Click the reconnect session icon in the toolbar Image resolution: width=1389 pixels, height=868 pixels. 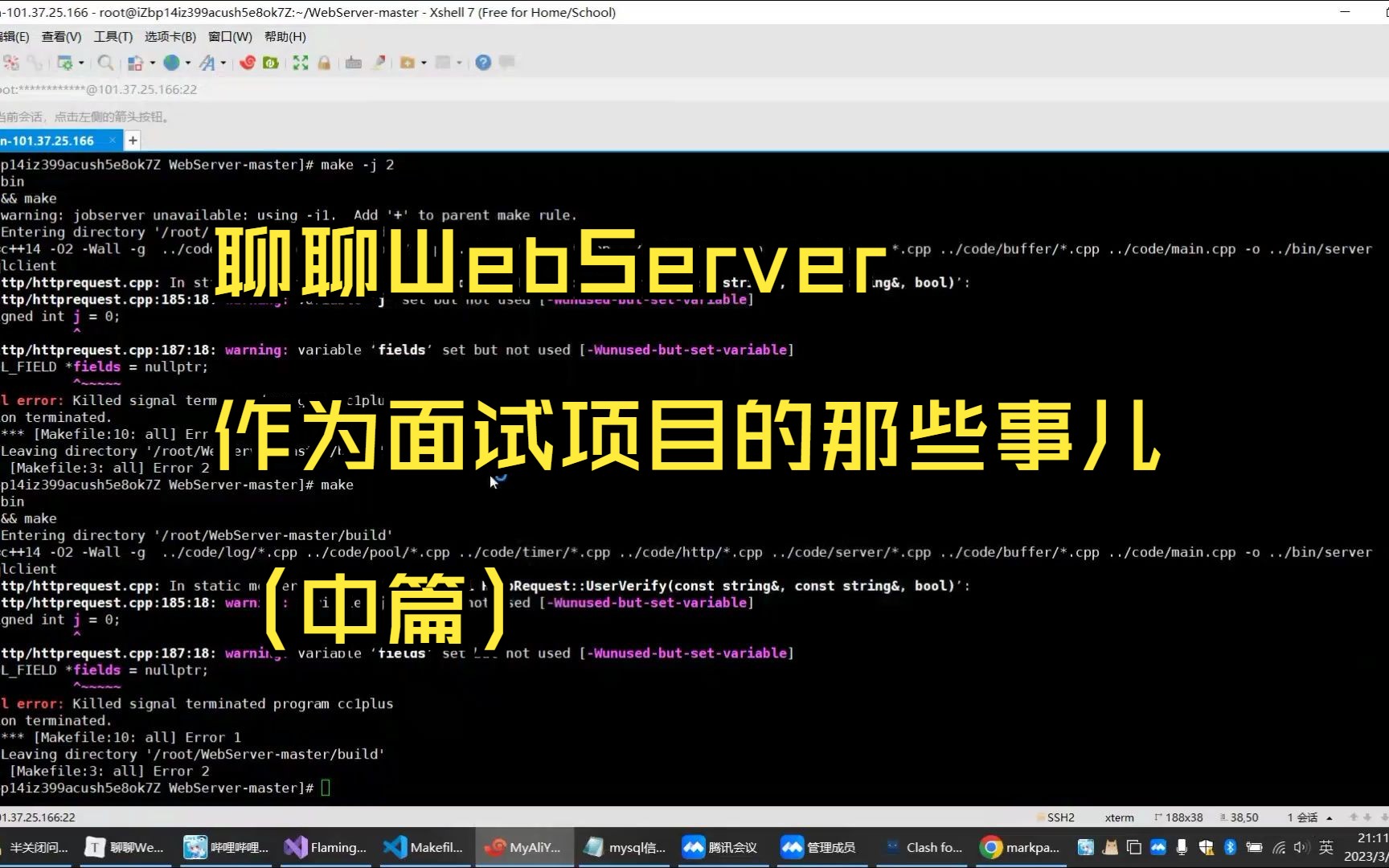point(11,63)
